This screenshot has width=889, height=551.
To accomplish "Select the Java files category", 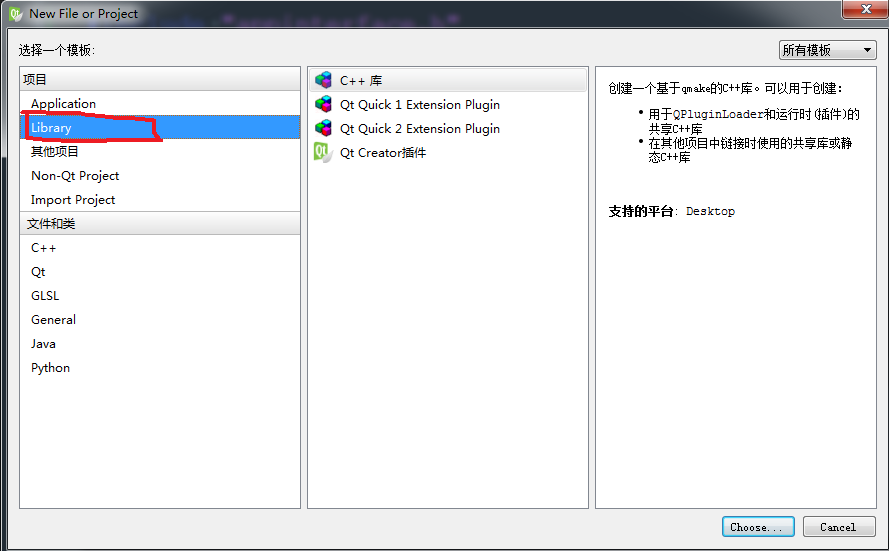I will tap(160, 344).
